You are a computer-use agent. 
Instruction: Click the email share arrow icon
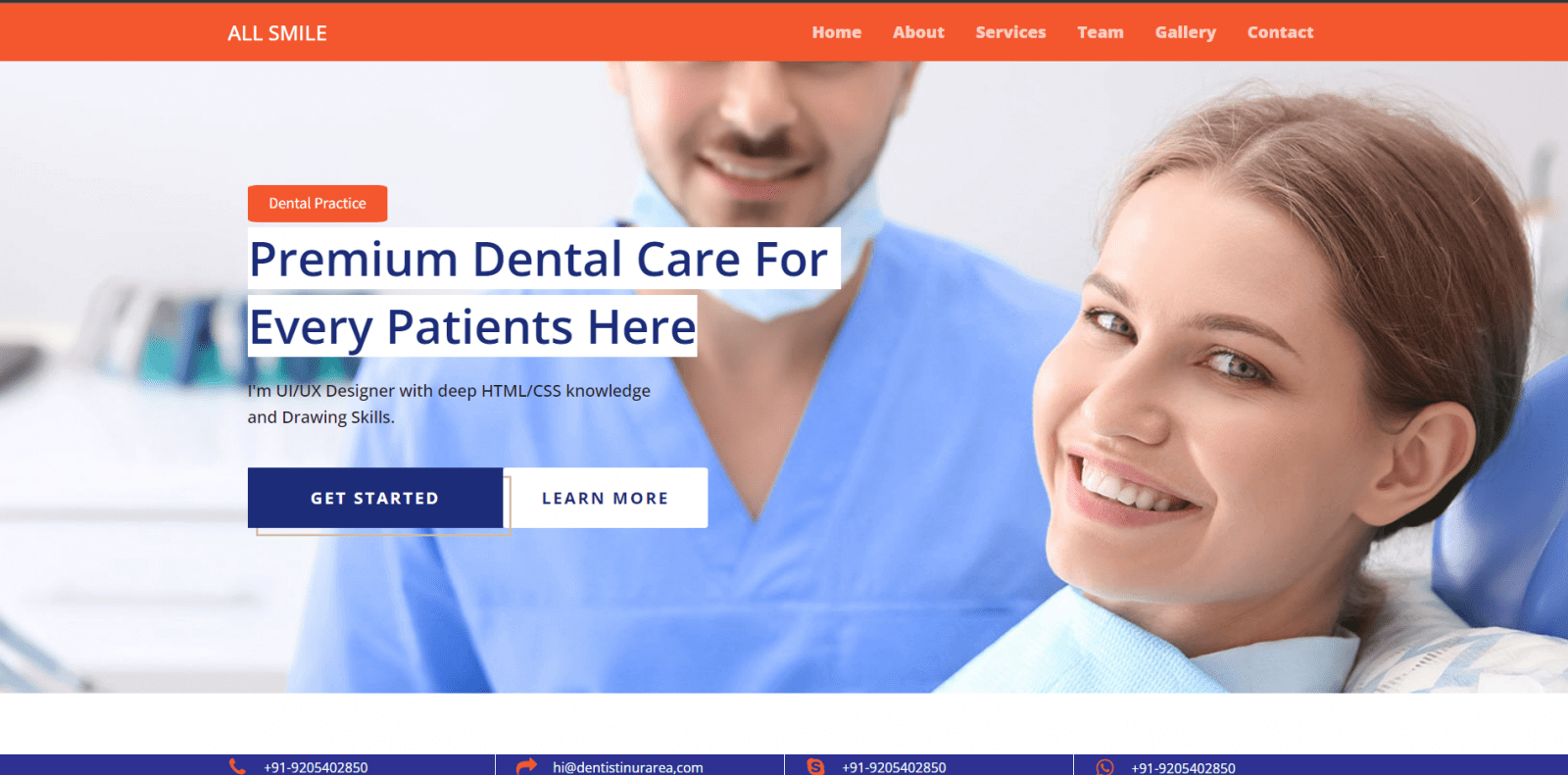(526, 766)
